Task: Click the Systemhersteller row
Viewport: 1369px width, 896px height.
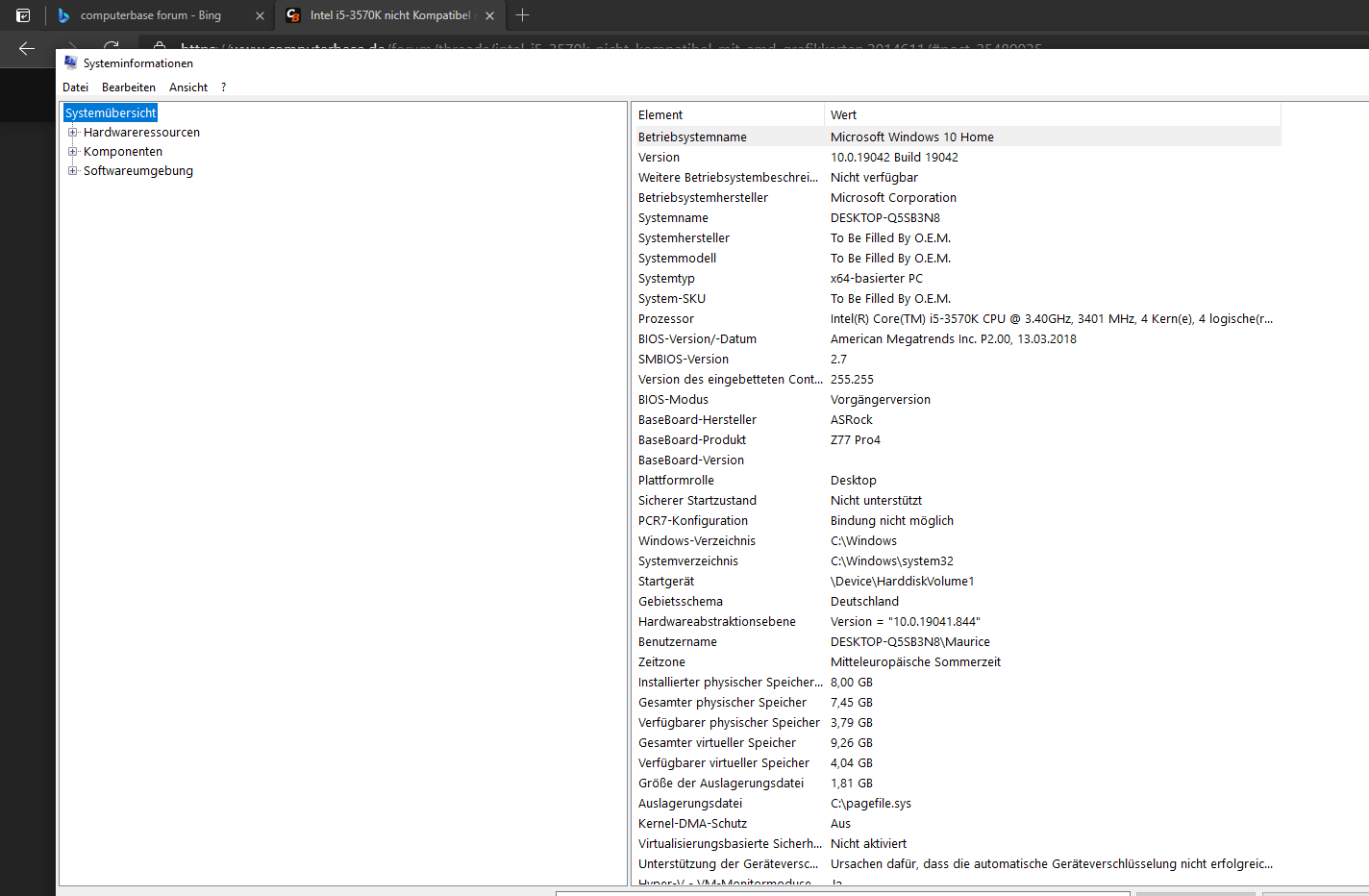Action: click(957, 238)
